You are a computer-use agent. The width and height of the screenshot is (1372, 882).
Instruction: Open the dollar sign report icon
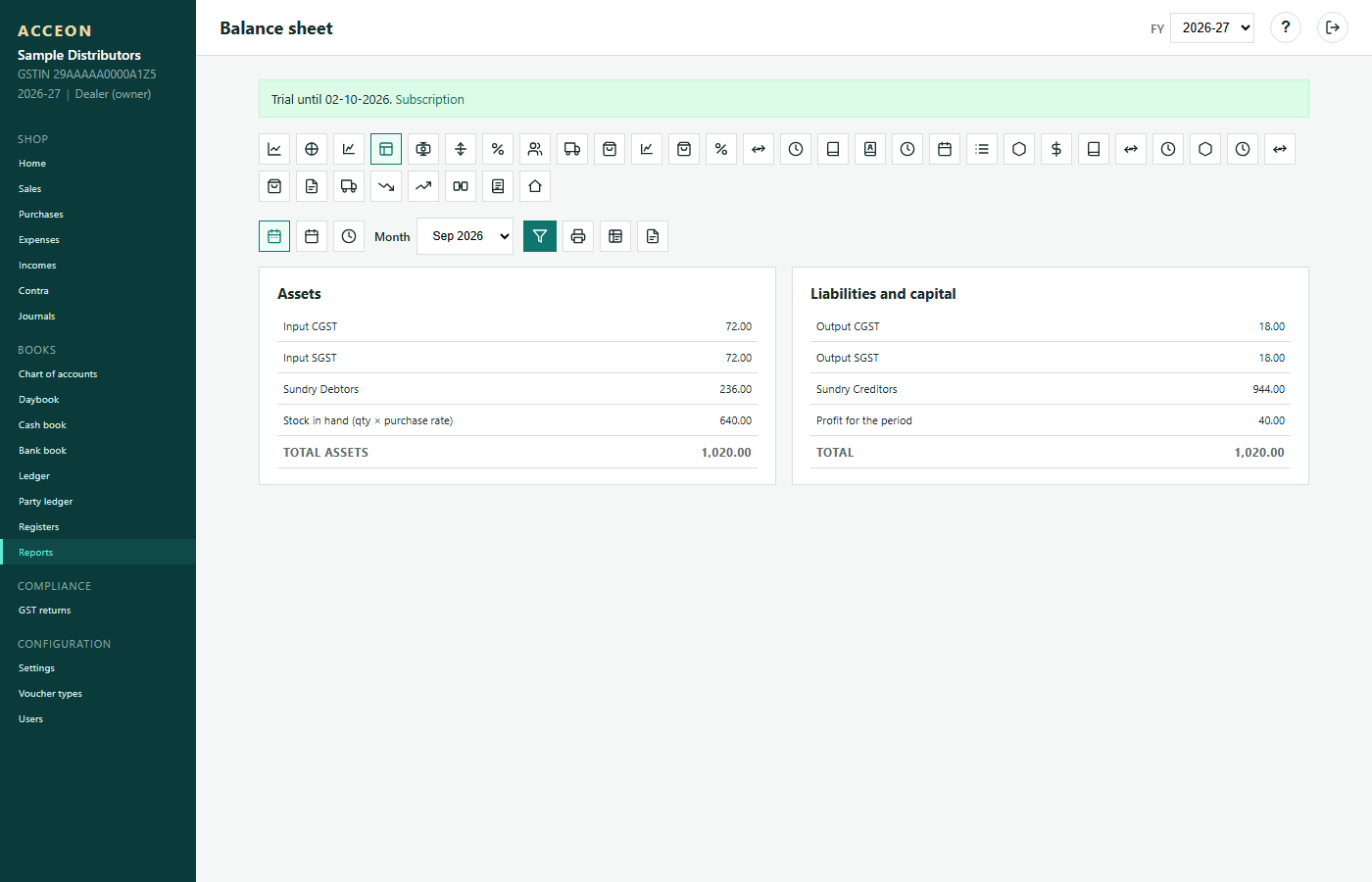pos(1056,149)
